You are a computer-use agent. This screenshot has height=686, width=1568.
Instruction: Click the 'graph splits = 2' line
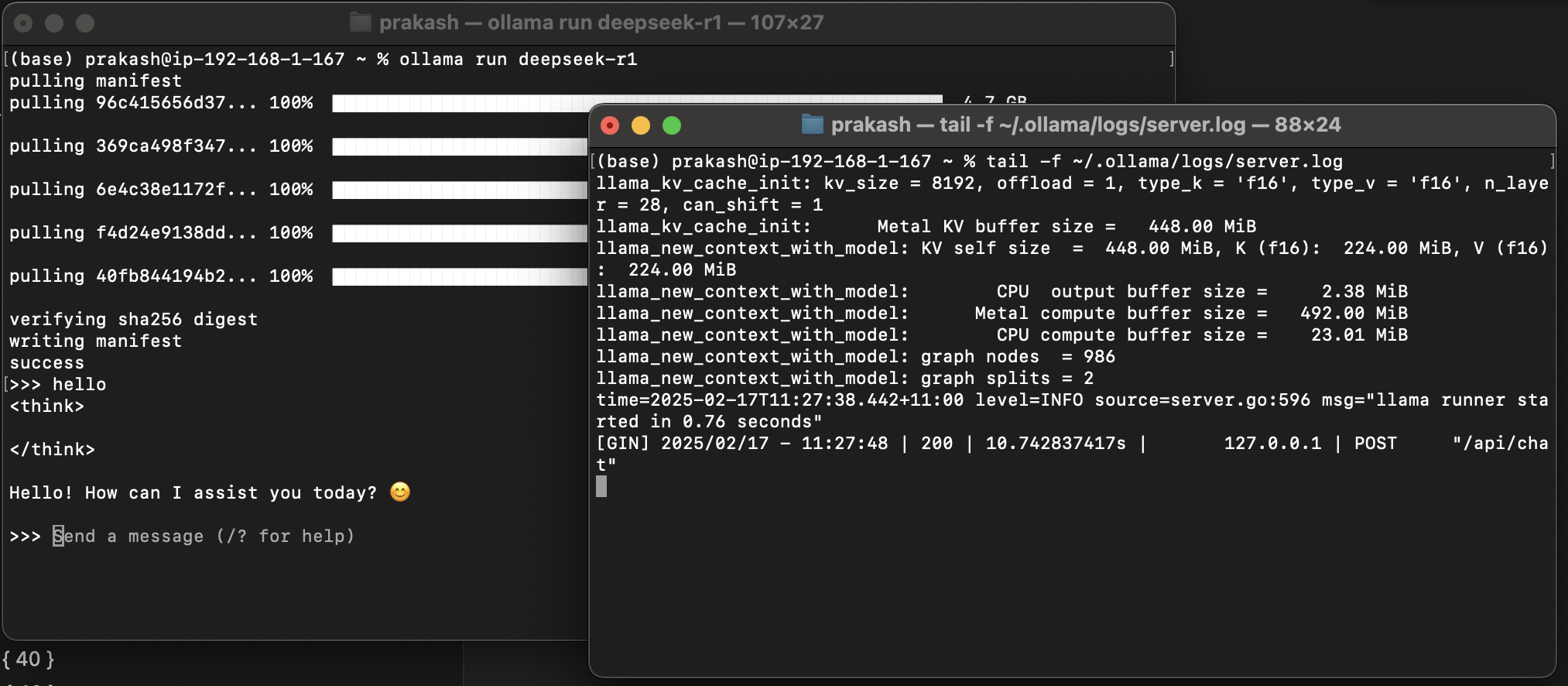845,379
